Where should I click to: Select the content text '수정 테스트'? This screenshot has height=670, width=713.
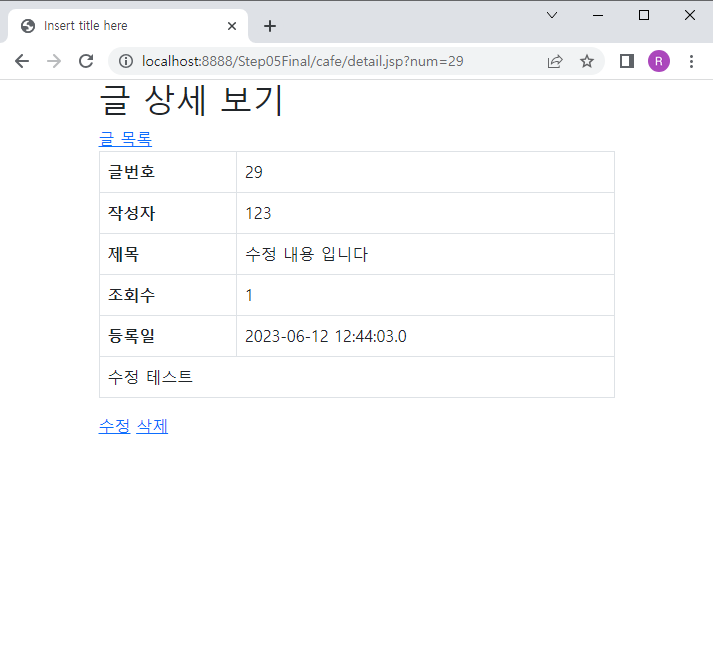(150, 377)
